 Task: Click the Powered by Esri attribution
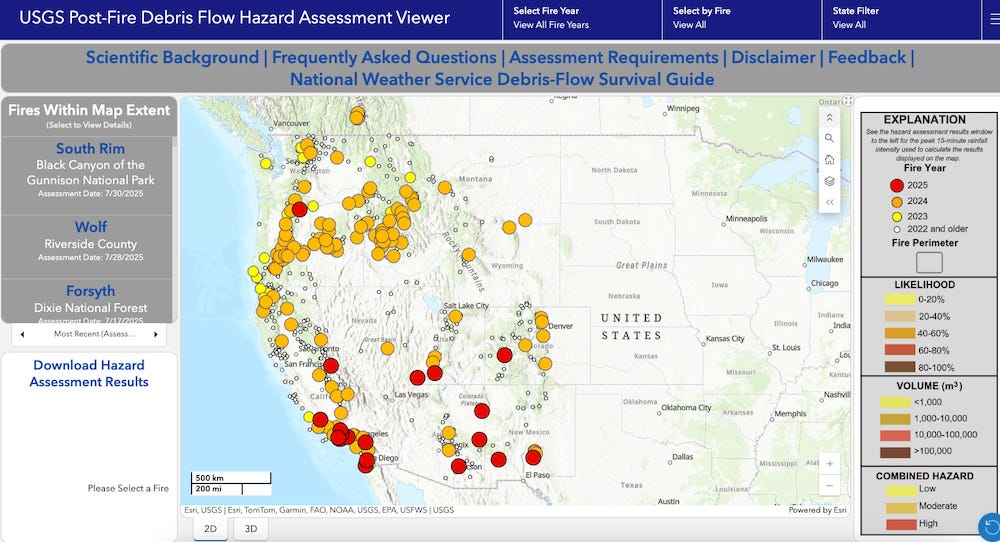point(817,510)
